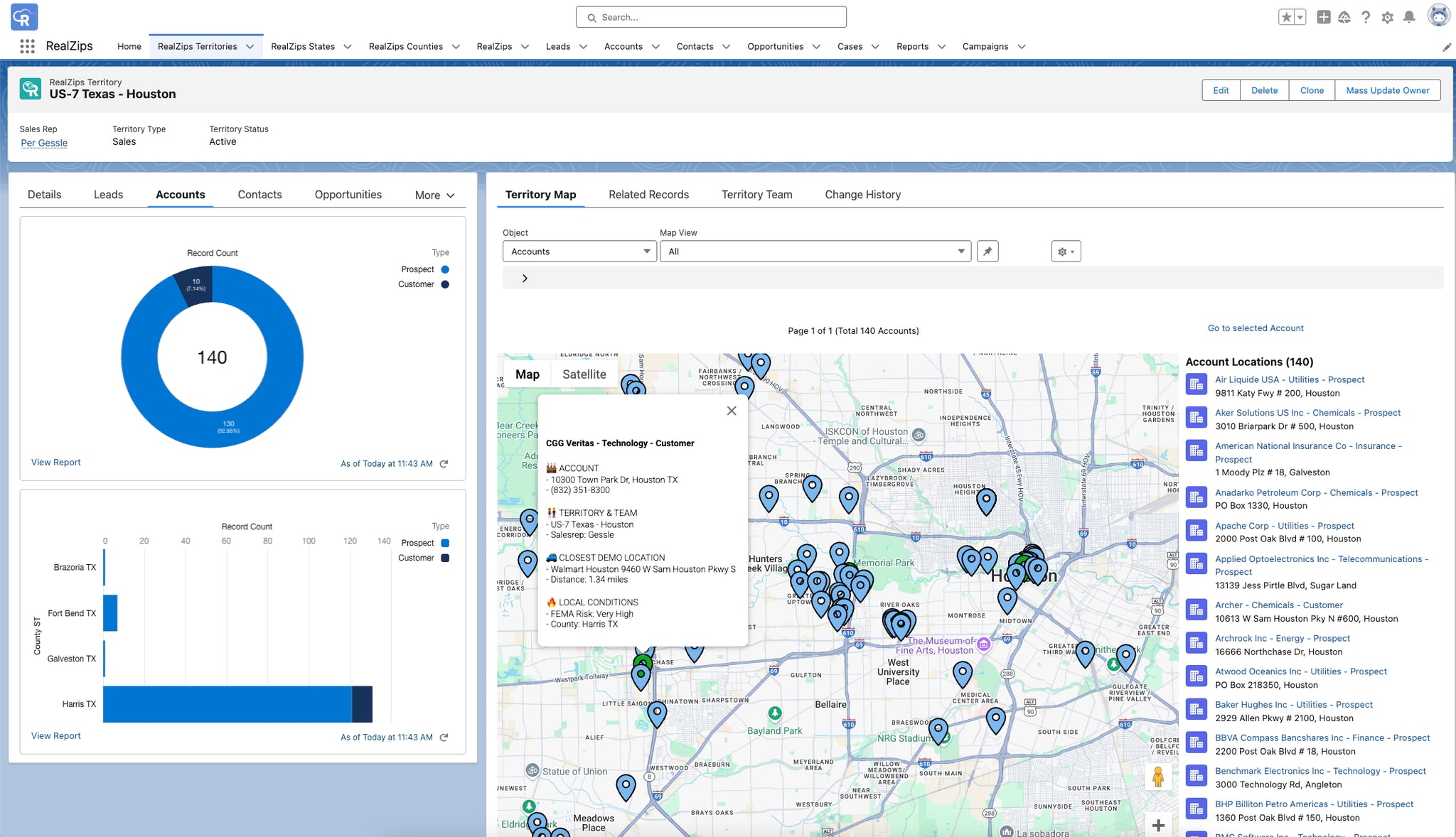Open the Territory Team tab
1456x837 pixels.
756,195
